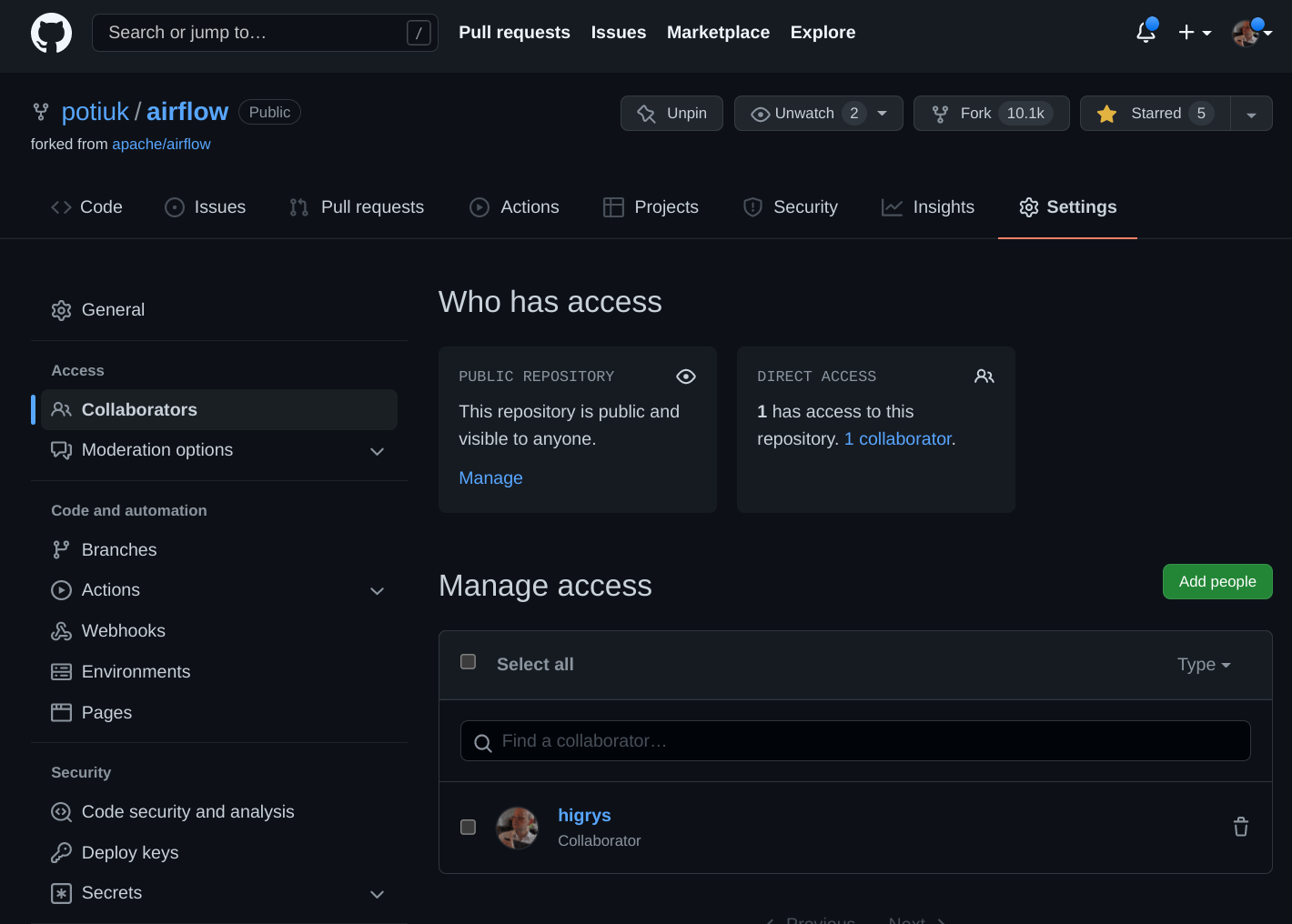Open Pages settings

pos(219,713)
